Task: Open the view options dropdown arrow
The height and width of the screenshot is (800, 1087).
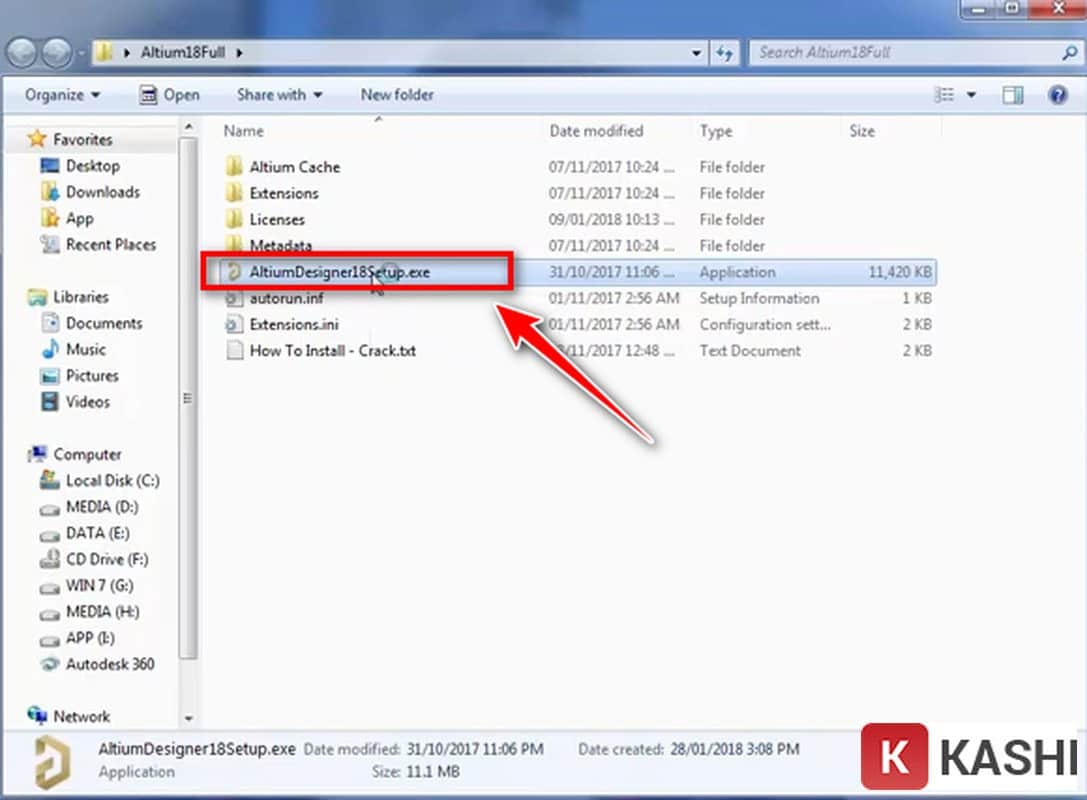Action: click(971, 94)
